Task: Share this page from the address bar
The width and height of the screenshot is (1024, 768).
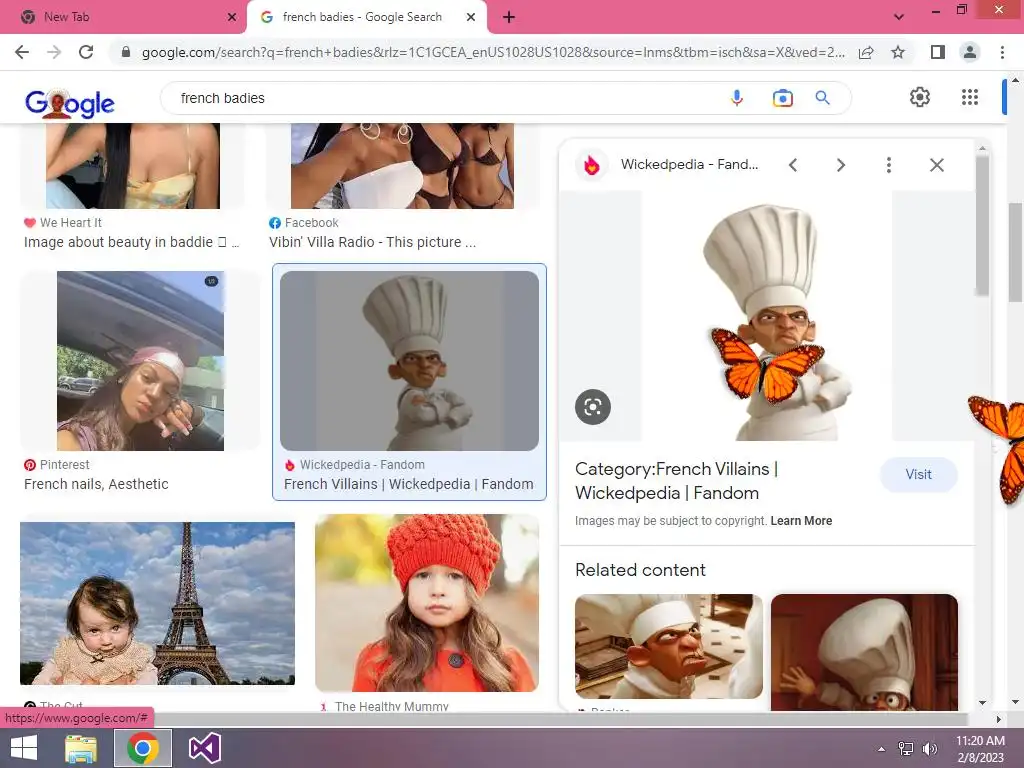Action: coord(866,52)
